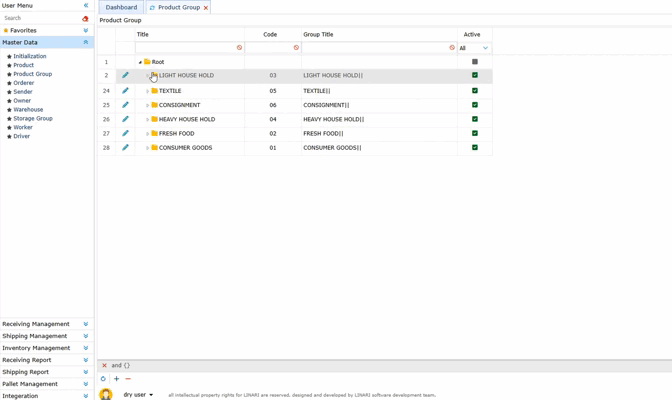The width and height of the screenshot is (672, 400).
Task: Edit the HEAVY HOUSE HOLD group
Action: [x=125, y=119]
